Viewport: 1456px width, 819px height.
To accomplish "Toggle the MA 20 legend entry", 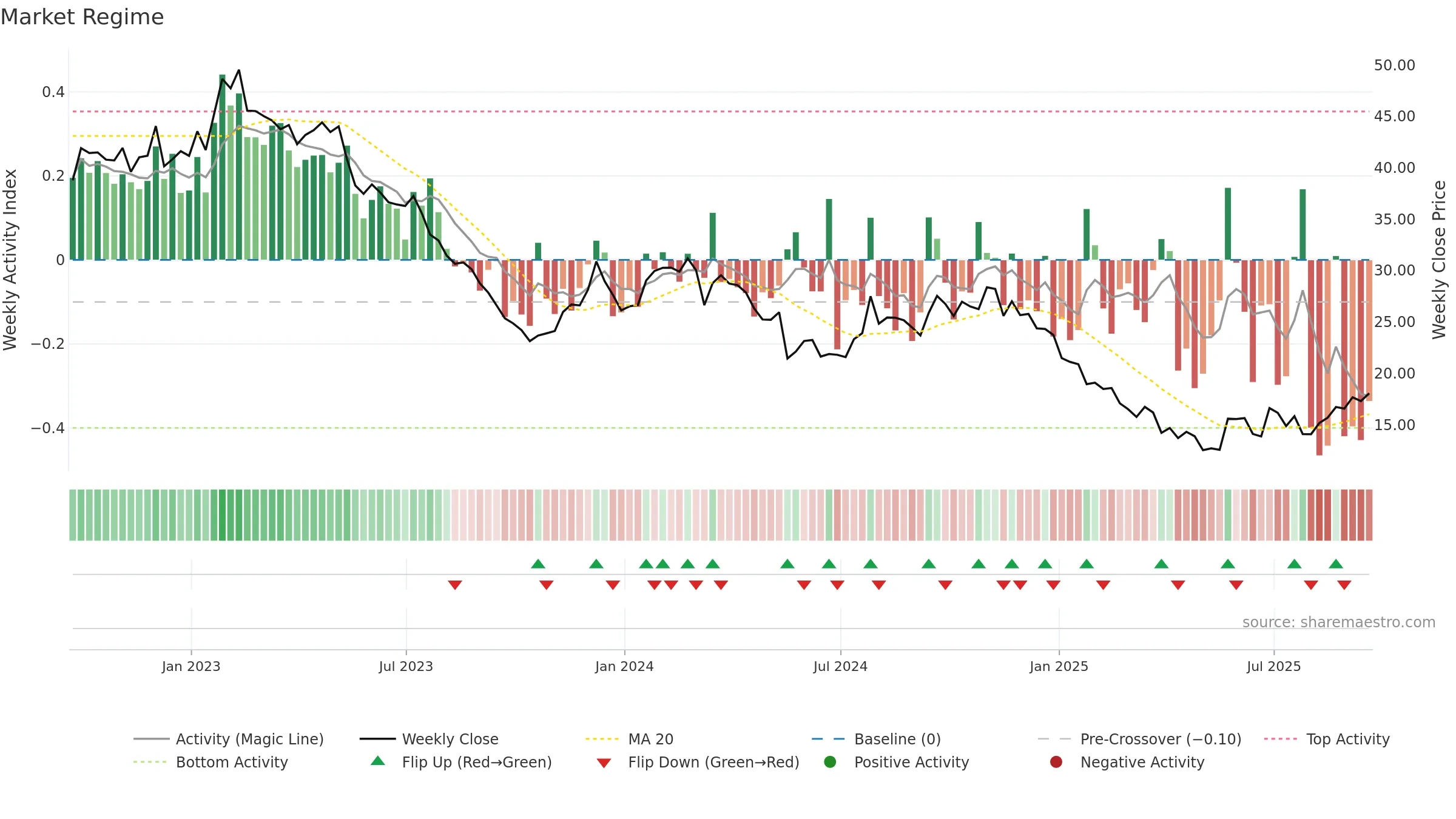I will point(629,739).
